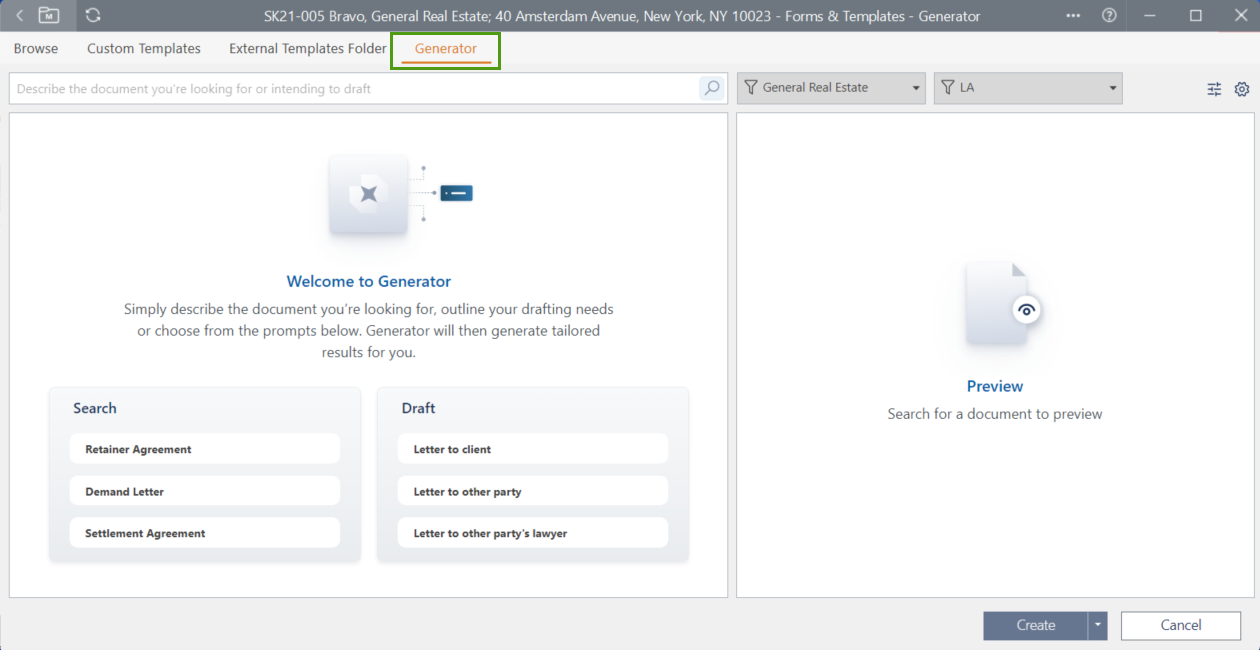Image resolution: width=1260 pixels, height=650 pixels.
Task: Open the matter folder icon
Action: 49,16
